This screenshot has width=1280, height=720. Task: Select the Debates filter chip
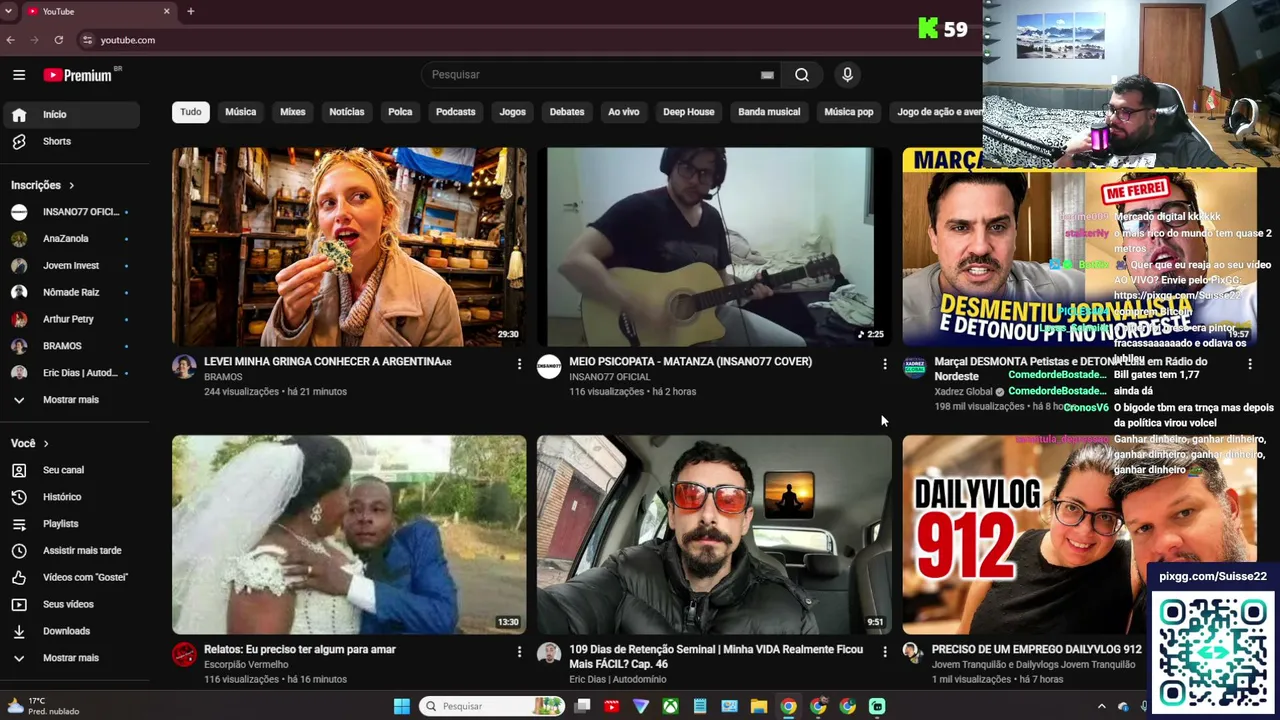tap(567, 112)
